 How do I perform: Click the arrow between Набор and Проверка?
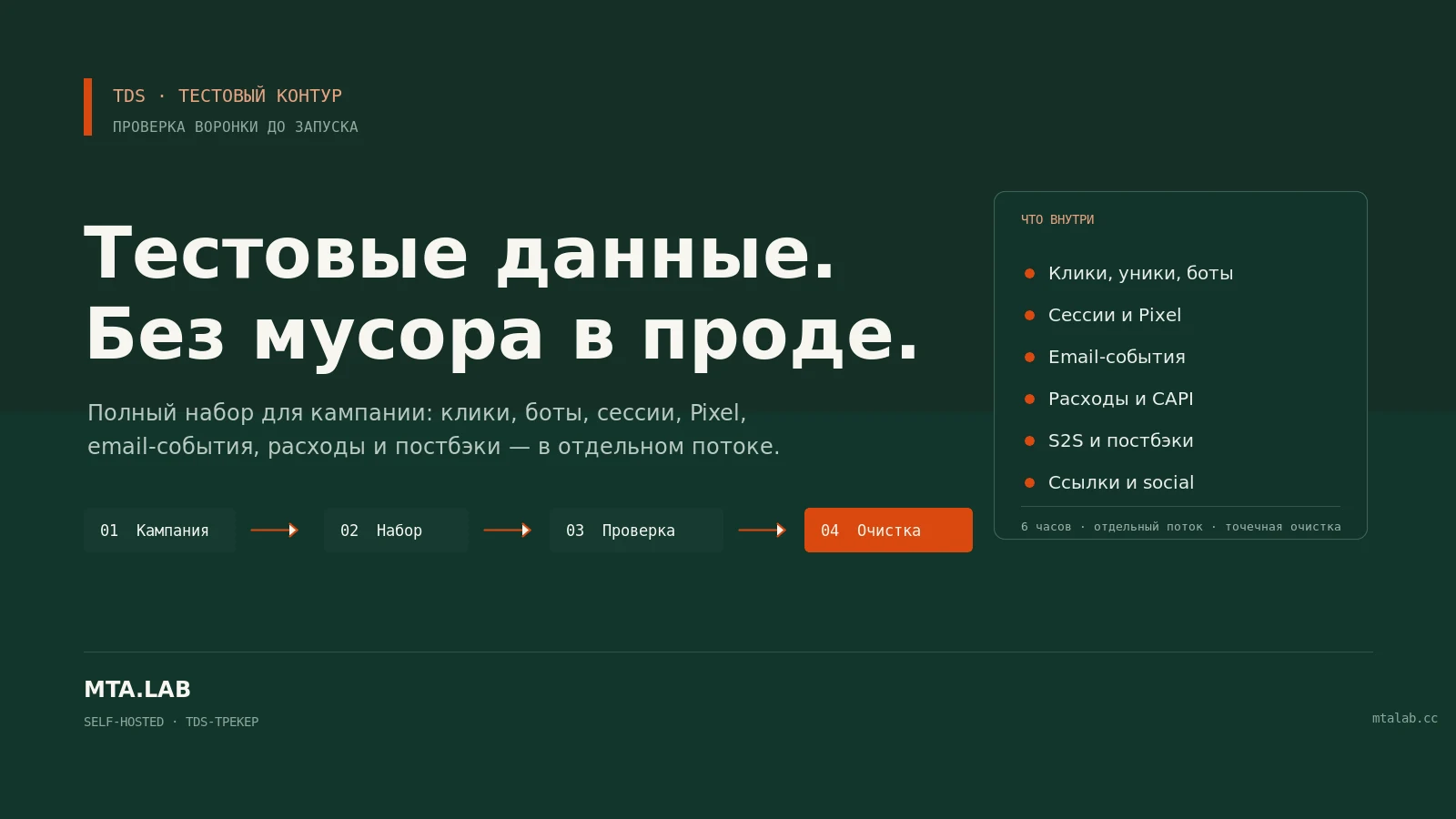[x=508, y=530]
